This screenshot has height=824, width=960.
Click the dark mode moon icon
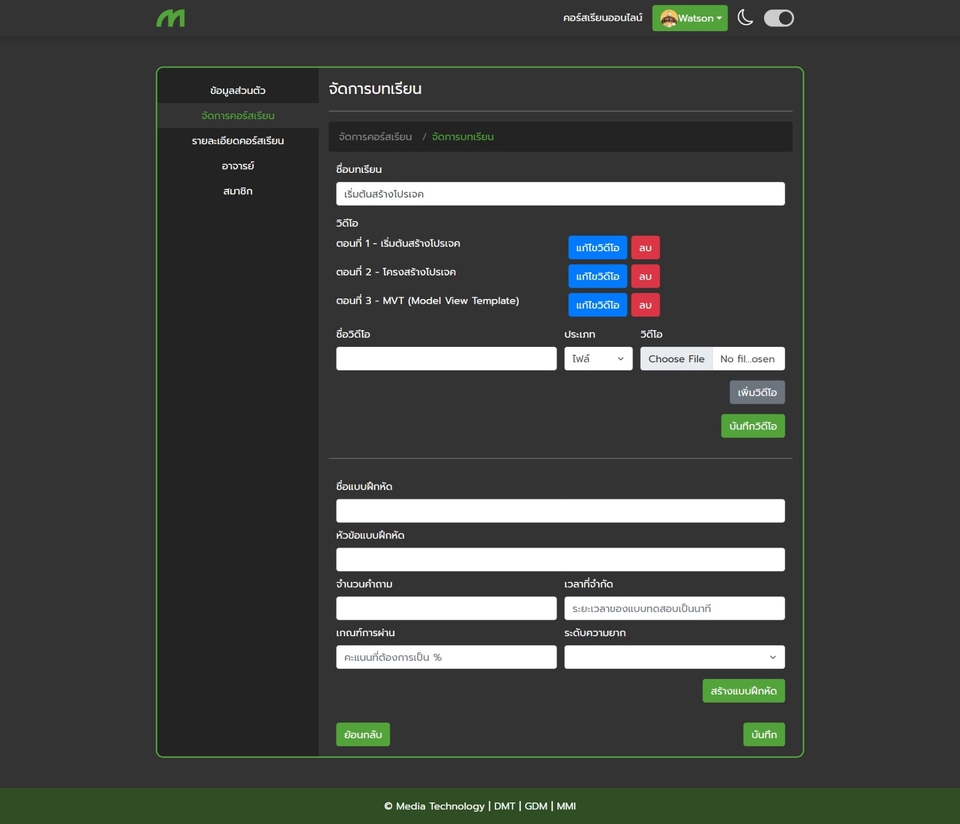point(744,17)
